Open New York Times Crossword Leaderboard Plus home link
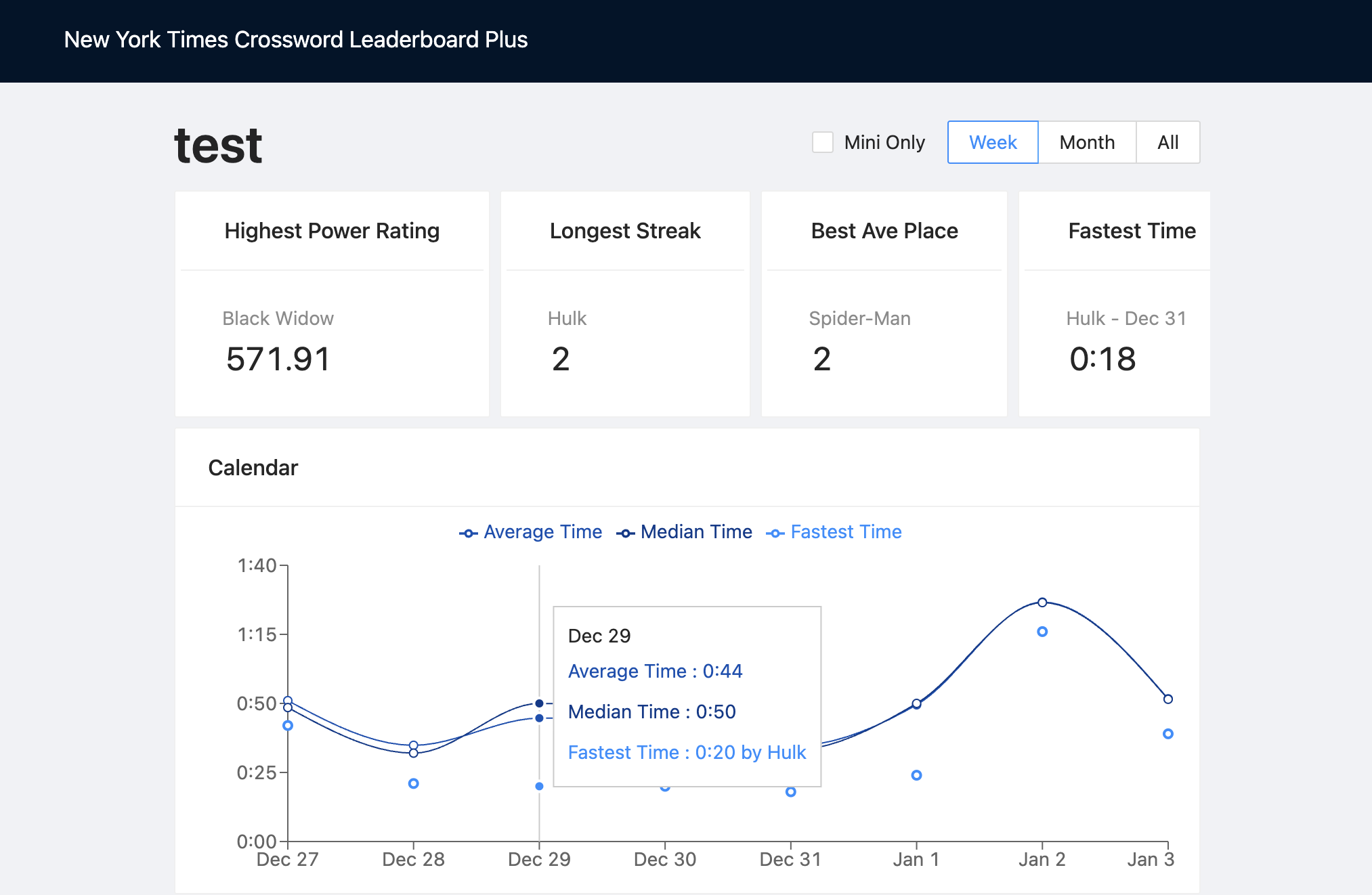Screen dimensions: 1372x895 pyautogui.click(x=296, y=39)
